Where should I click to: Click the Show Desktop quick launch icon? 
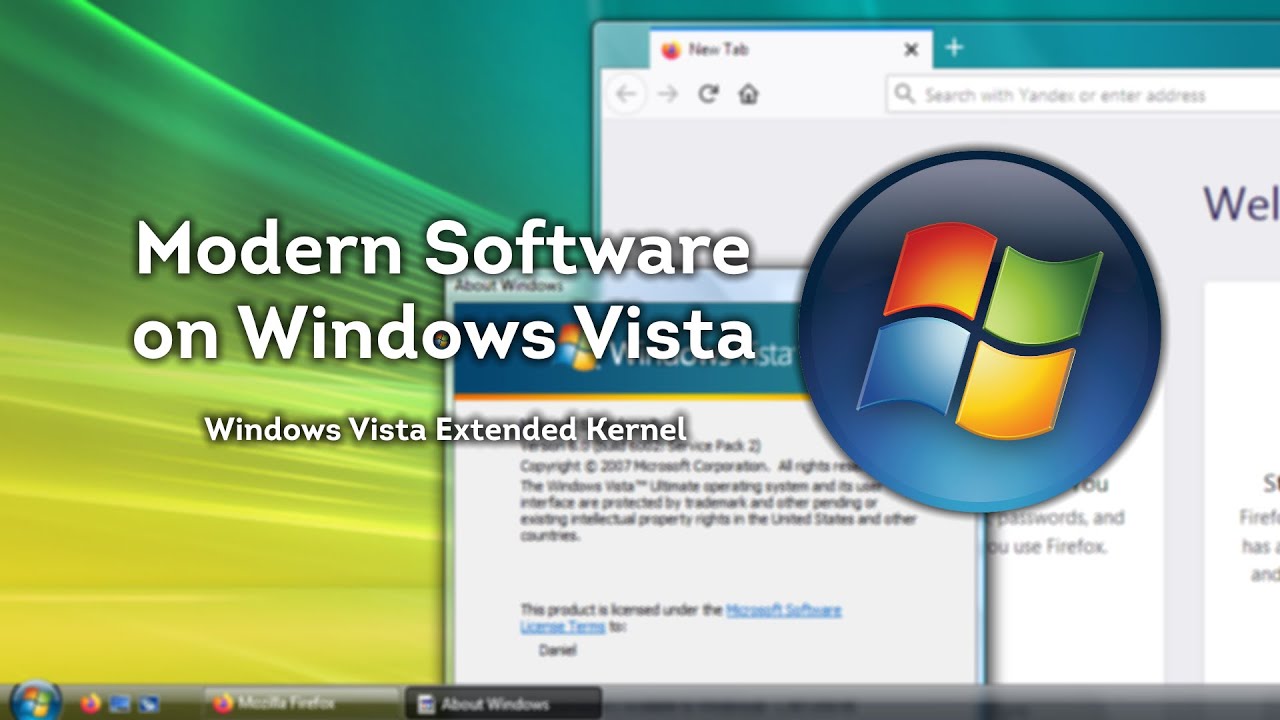coord(121,703)
